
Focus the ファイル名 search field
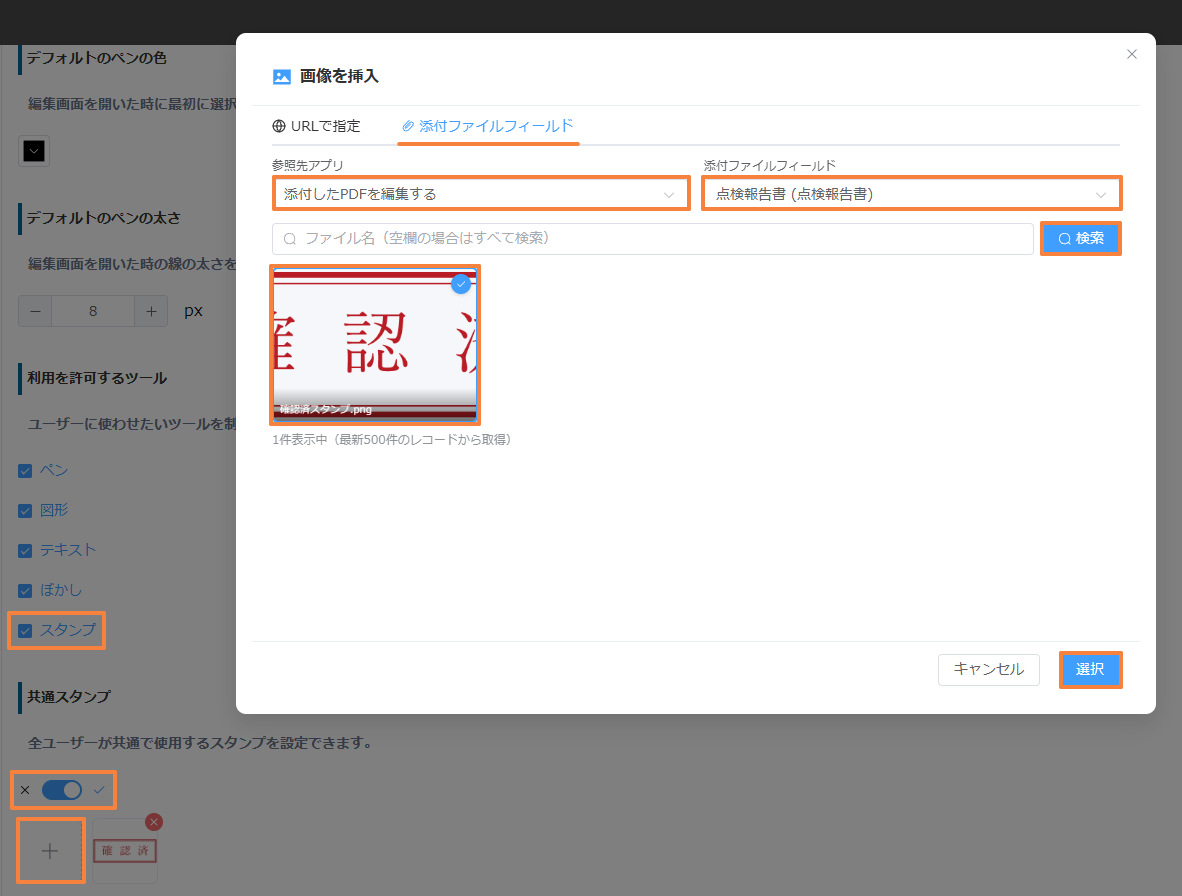coord(652,238)
